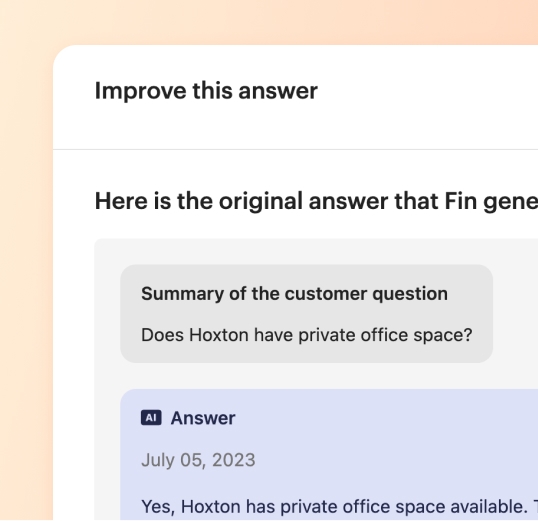Image resolution: width=538 pixels, height=521 pixels.
Task: Click the 'Answer' label next to AI badge
Action: pos(203,418)
